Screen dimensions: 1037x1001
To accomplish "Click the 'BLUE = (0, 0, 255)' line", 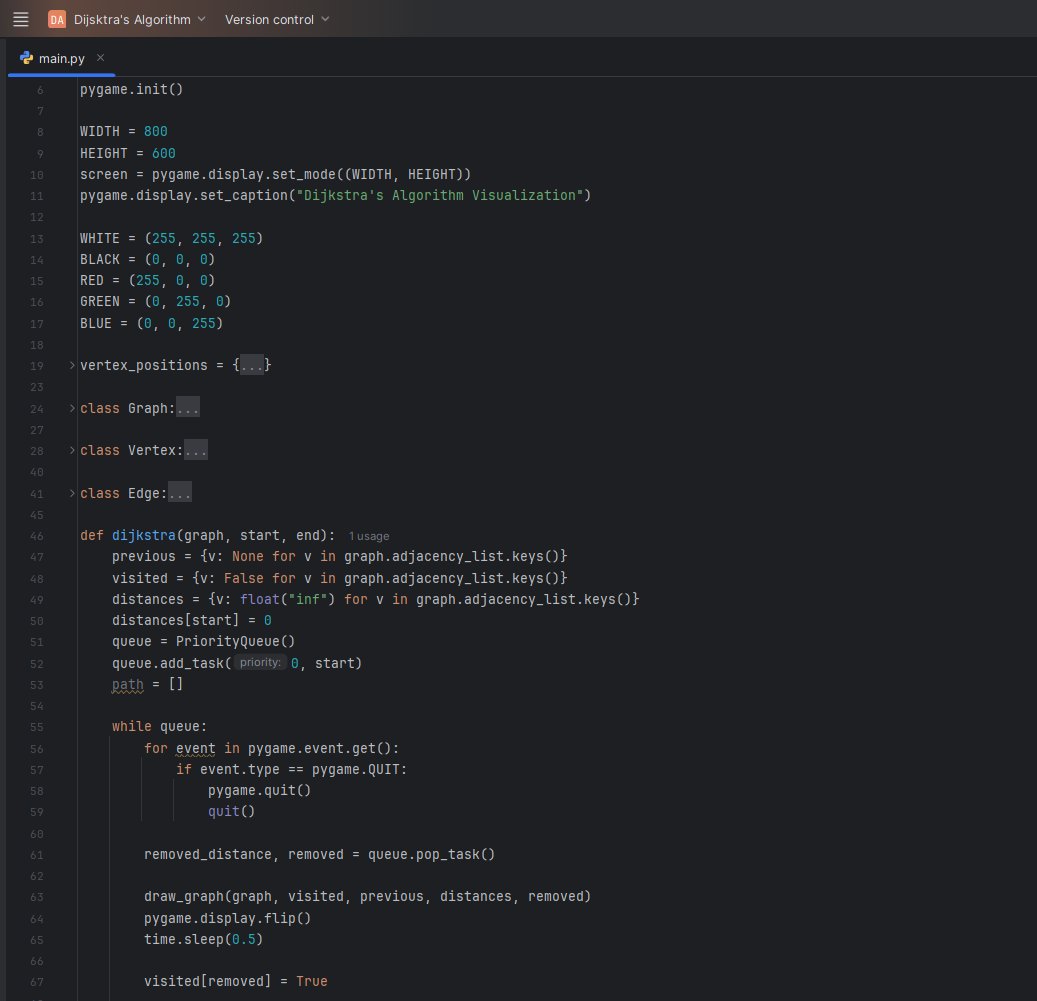I will 151,323.
